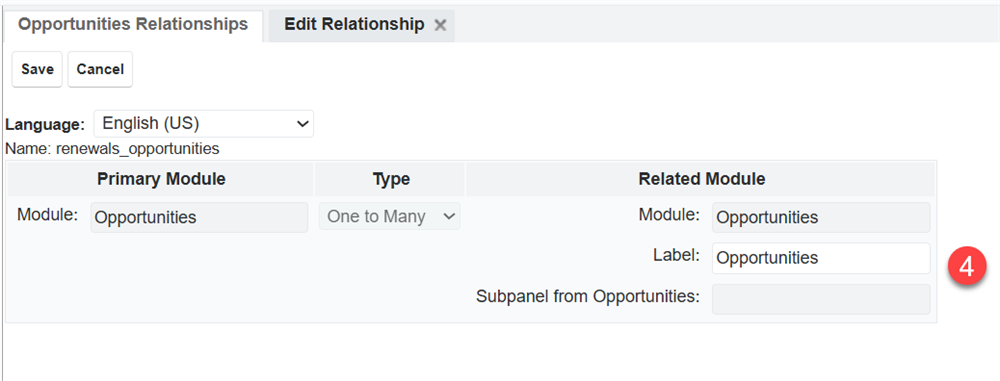Expand the One to Many type dropdown
The height and width of the screenshot is (381, 1000).
(x=390, y=217)
